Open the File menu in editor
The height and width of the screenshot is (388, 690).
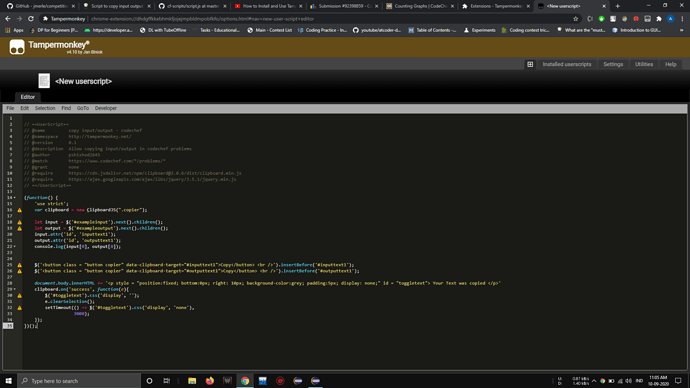click(10, 108)
